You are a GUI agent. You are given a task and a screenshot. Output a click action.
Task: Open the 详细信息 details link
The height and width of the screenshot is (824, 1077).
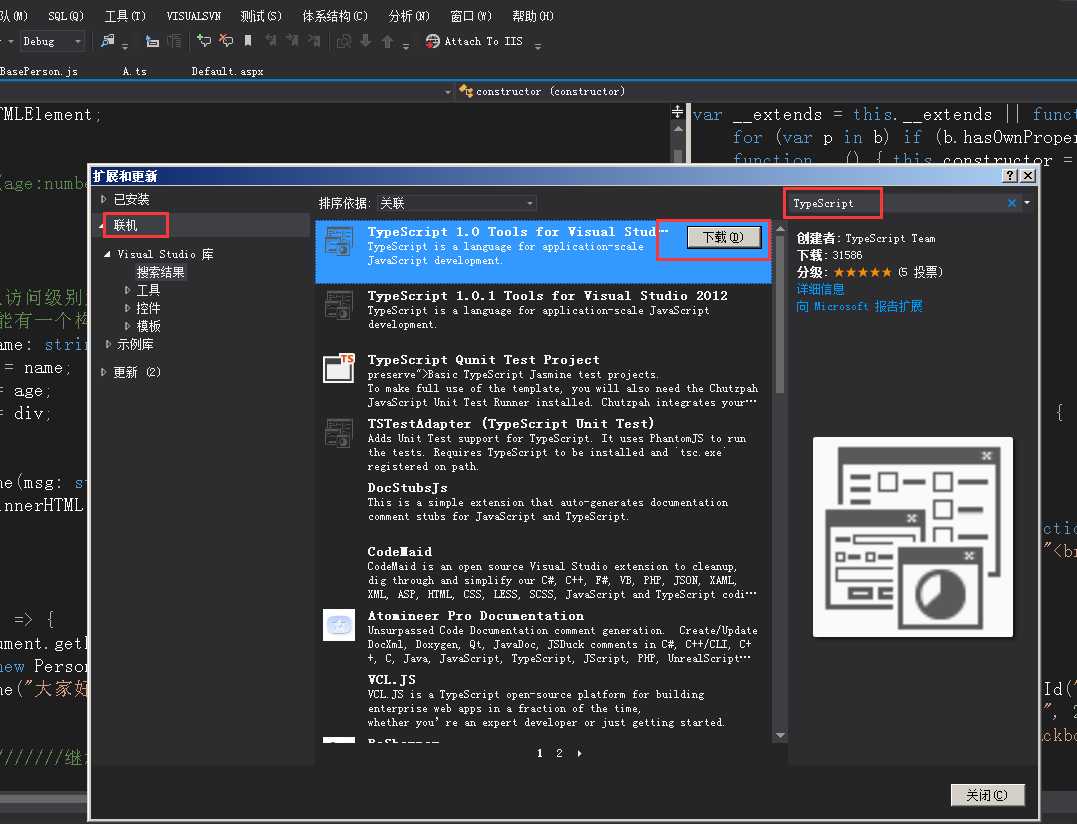pyautogui.click(x=820, y=289)
